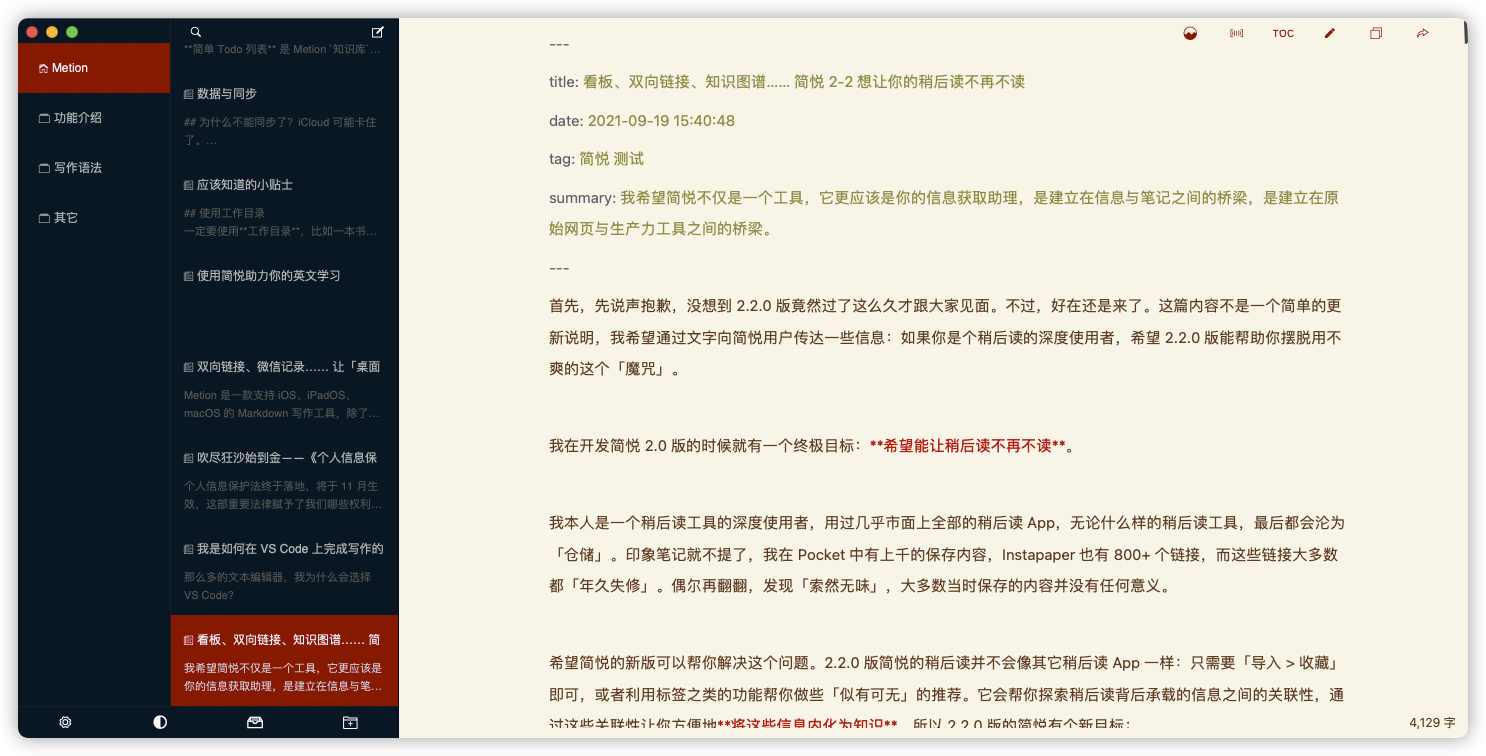1486x756 pixels.
Task: Activate the search field in the note list
Action: point(196,32)
